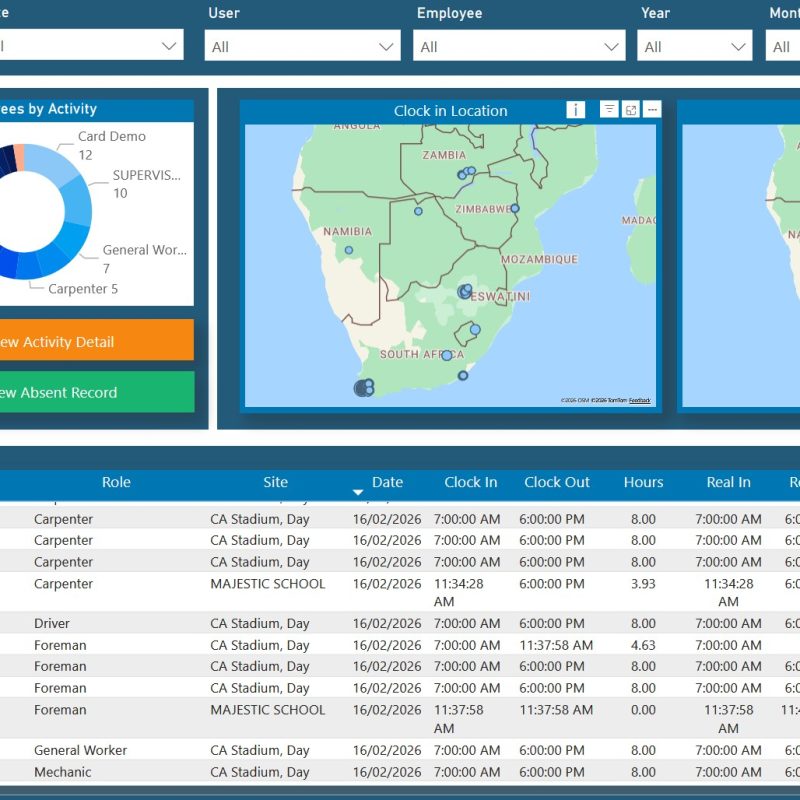The image size is (800, 800).
Task: Sort table by Clock Out column header
Action: click(x=557, y=482)
